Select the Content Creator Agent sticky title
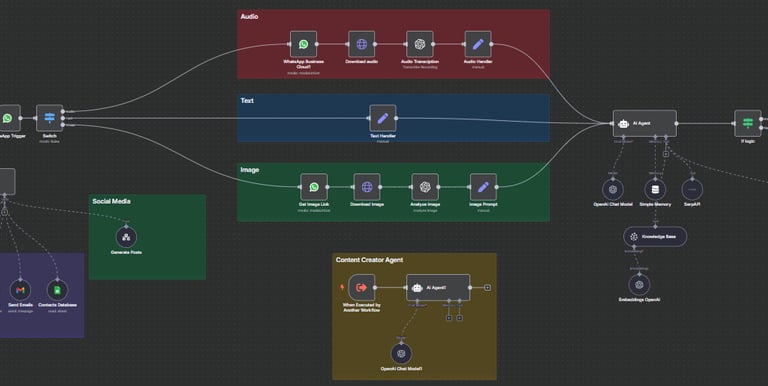768x386 pixels. (x=369, y=260)
